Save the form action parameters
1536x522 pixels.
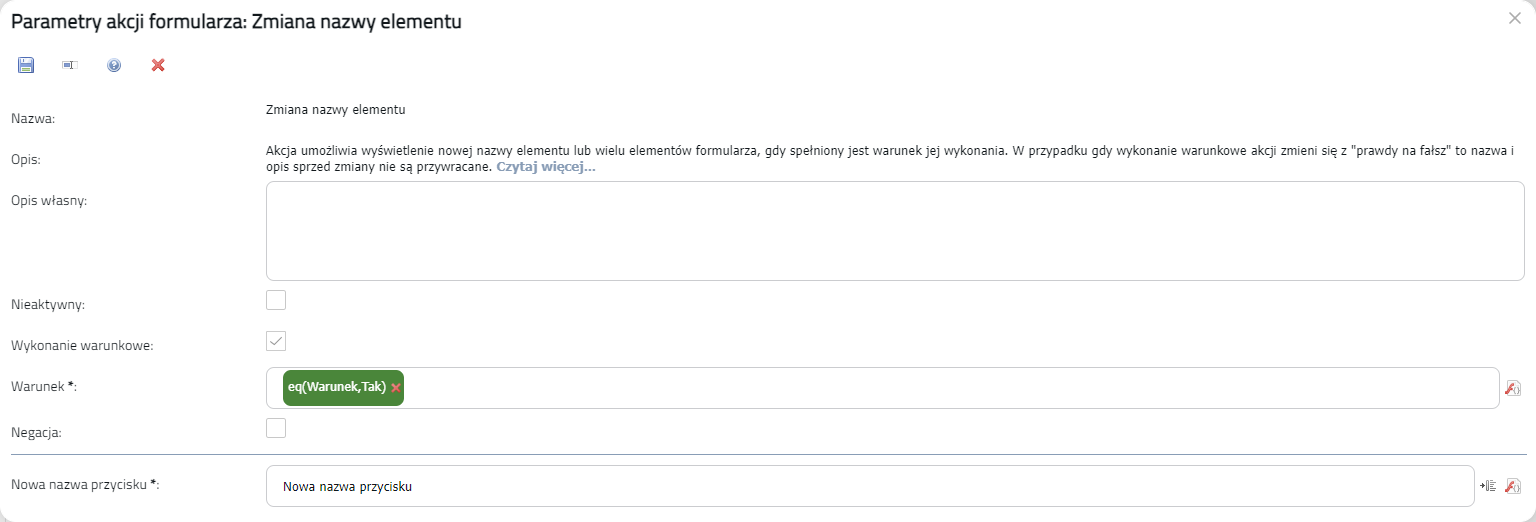(26, 65)
